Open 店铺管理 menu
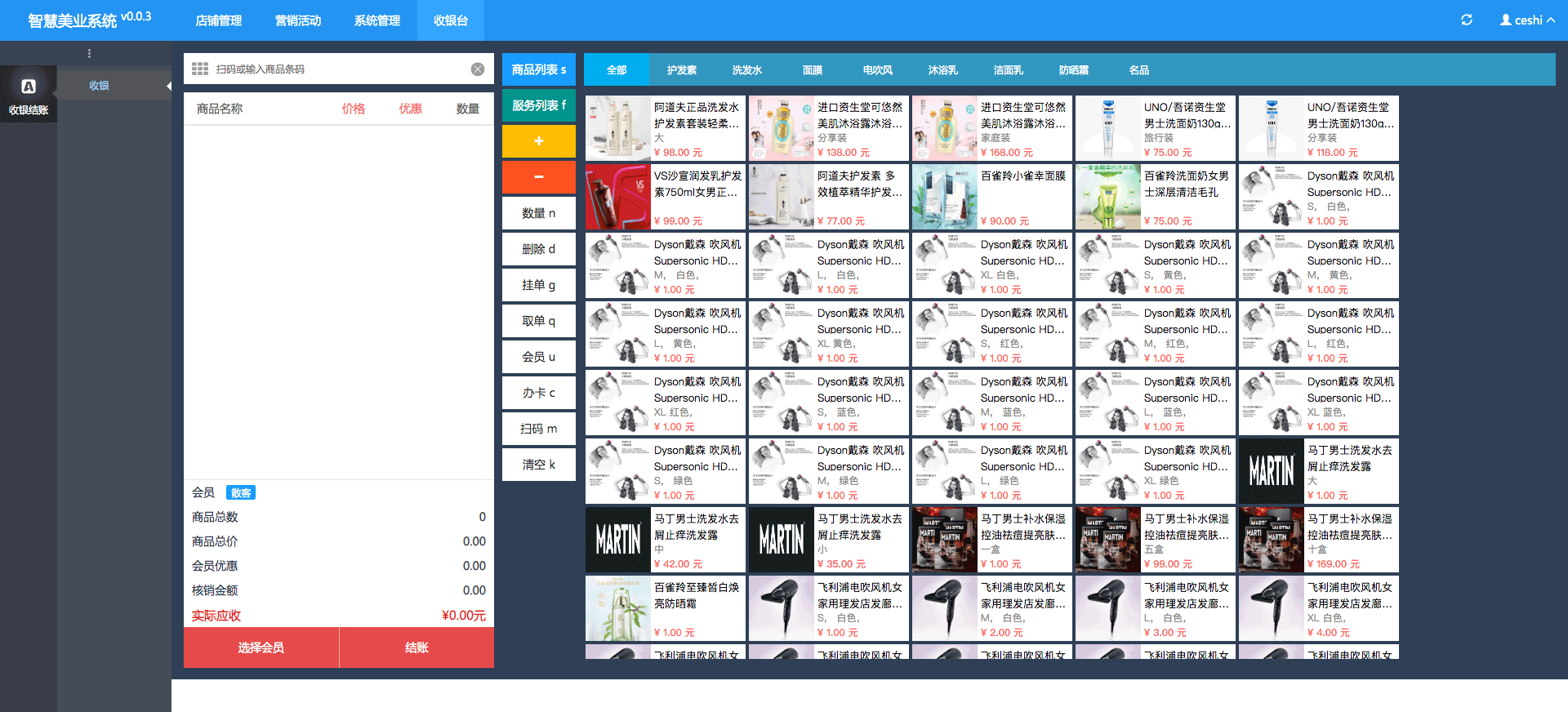1568x712 pixels. coord(218,20)
